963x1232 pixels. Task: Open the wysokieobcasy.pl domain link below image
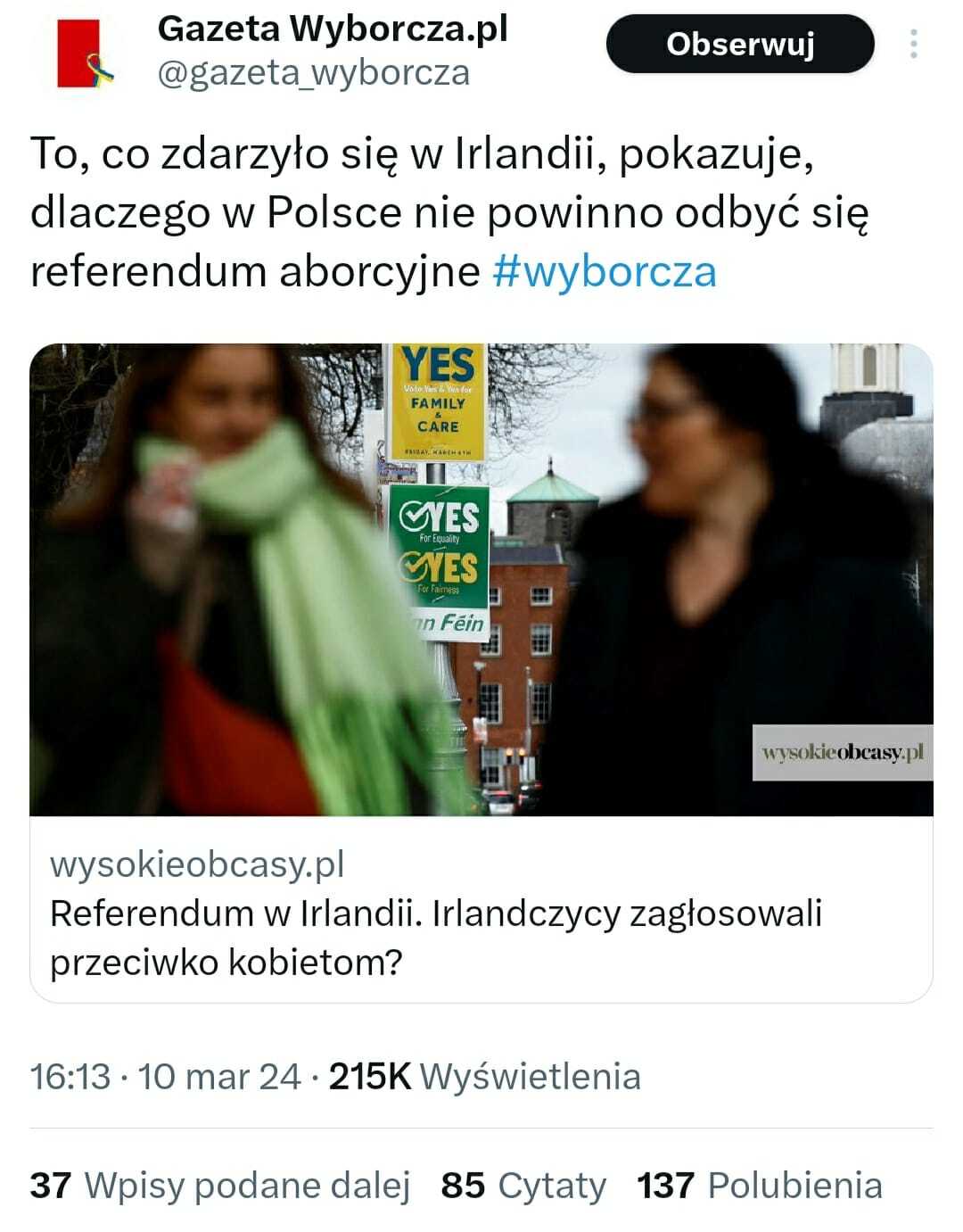click(197, 864)
